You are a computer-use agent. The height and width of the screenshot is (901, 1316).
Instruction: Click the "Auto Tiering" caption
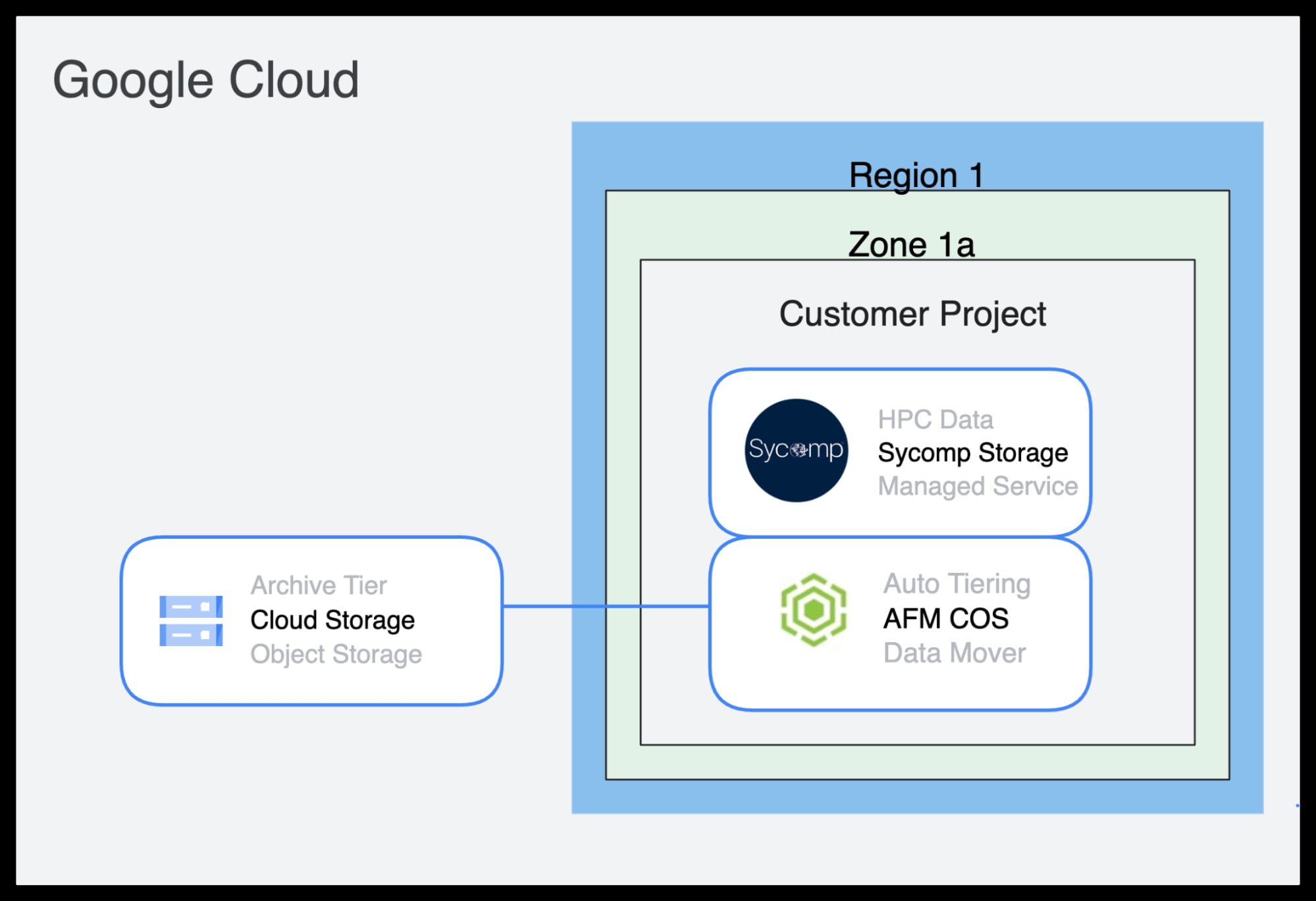coord(957,584)
